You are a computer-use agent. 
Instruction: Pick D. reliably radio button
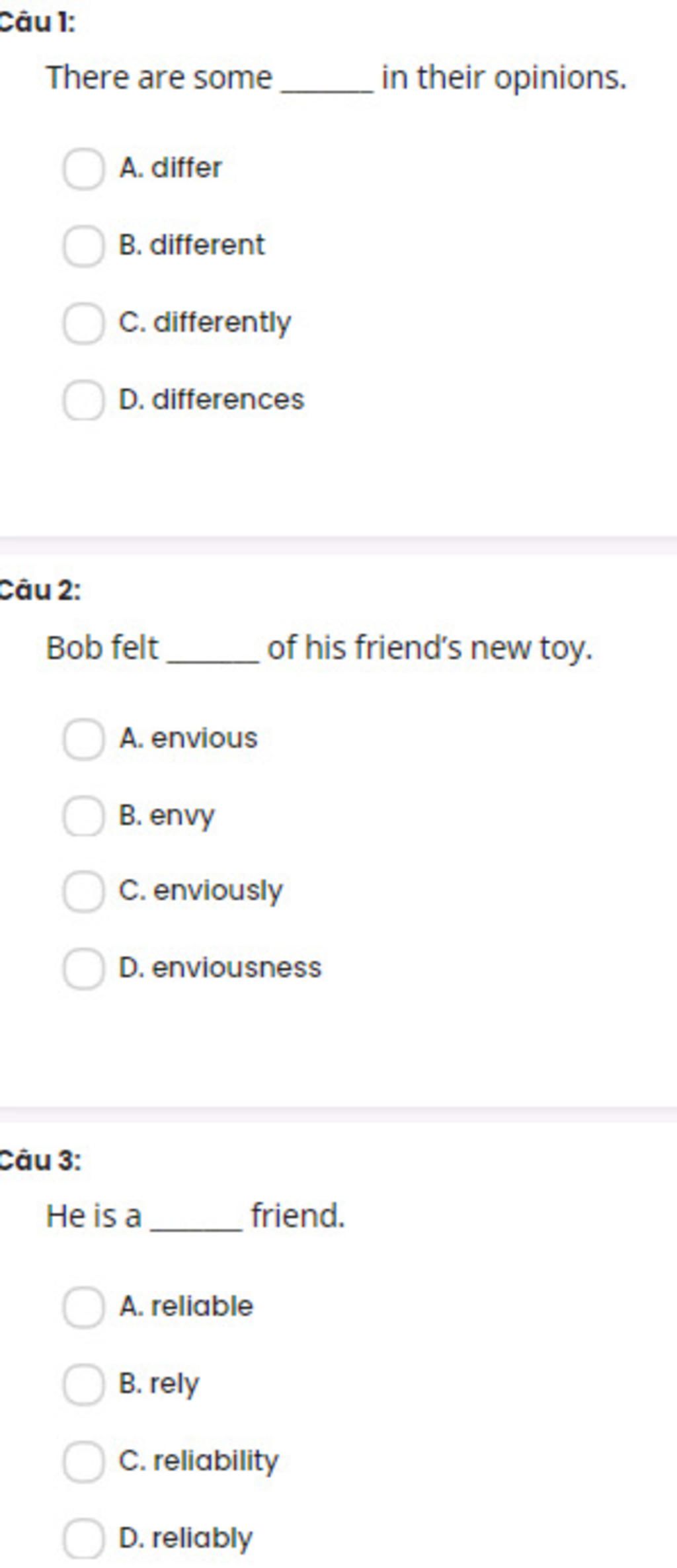coord(83,1539)
